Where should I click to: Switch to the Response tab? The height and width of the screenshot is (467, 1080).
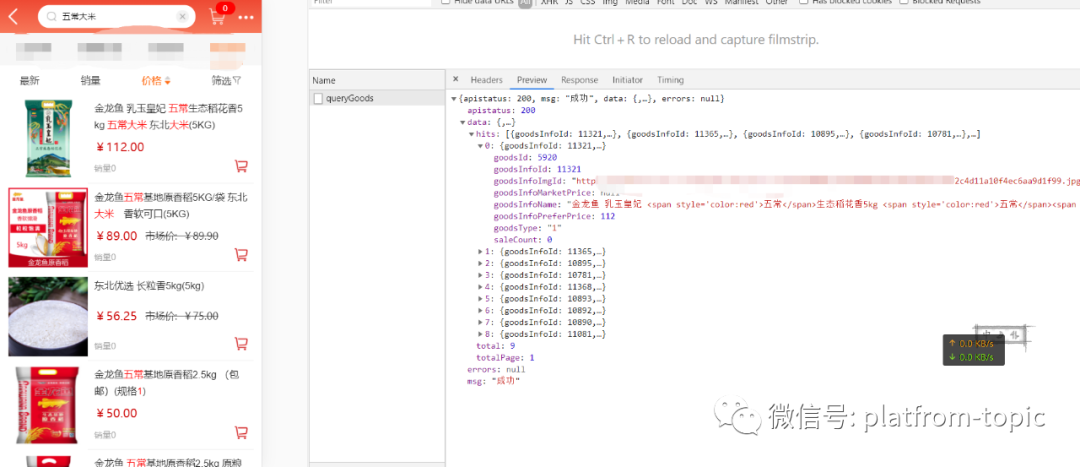coord(579,80)
